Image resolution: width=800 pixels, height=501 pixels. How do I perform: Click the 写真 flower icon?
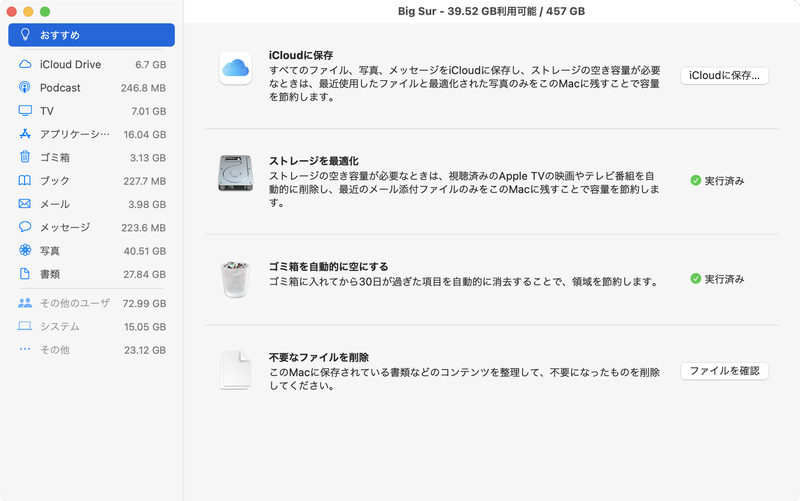click(x=24, y=250)
